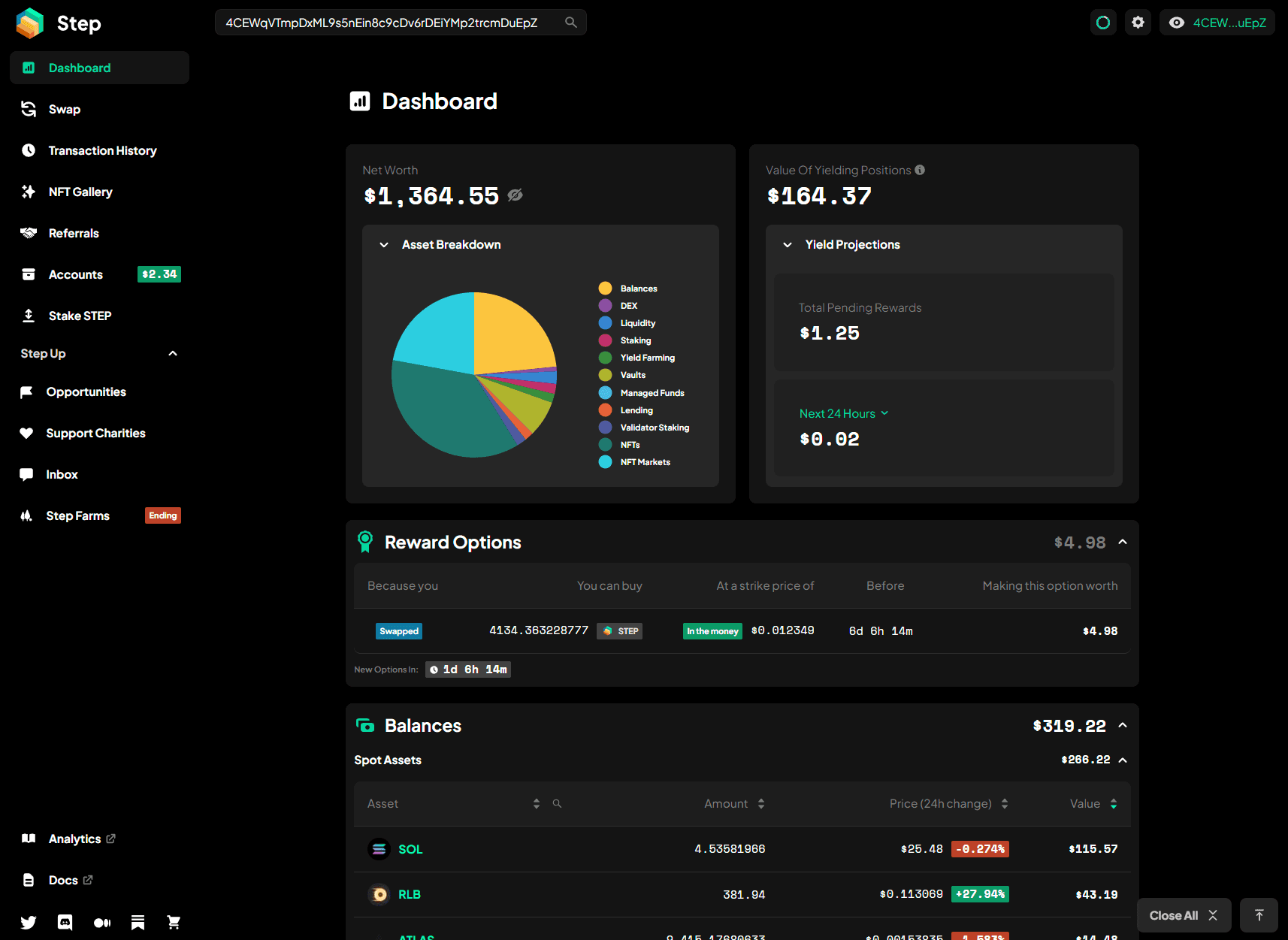
Task: Sort by Amount column
Action: [761, 804]
